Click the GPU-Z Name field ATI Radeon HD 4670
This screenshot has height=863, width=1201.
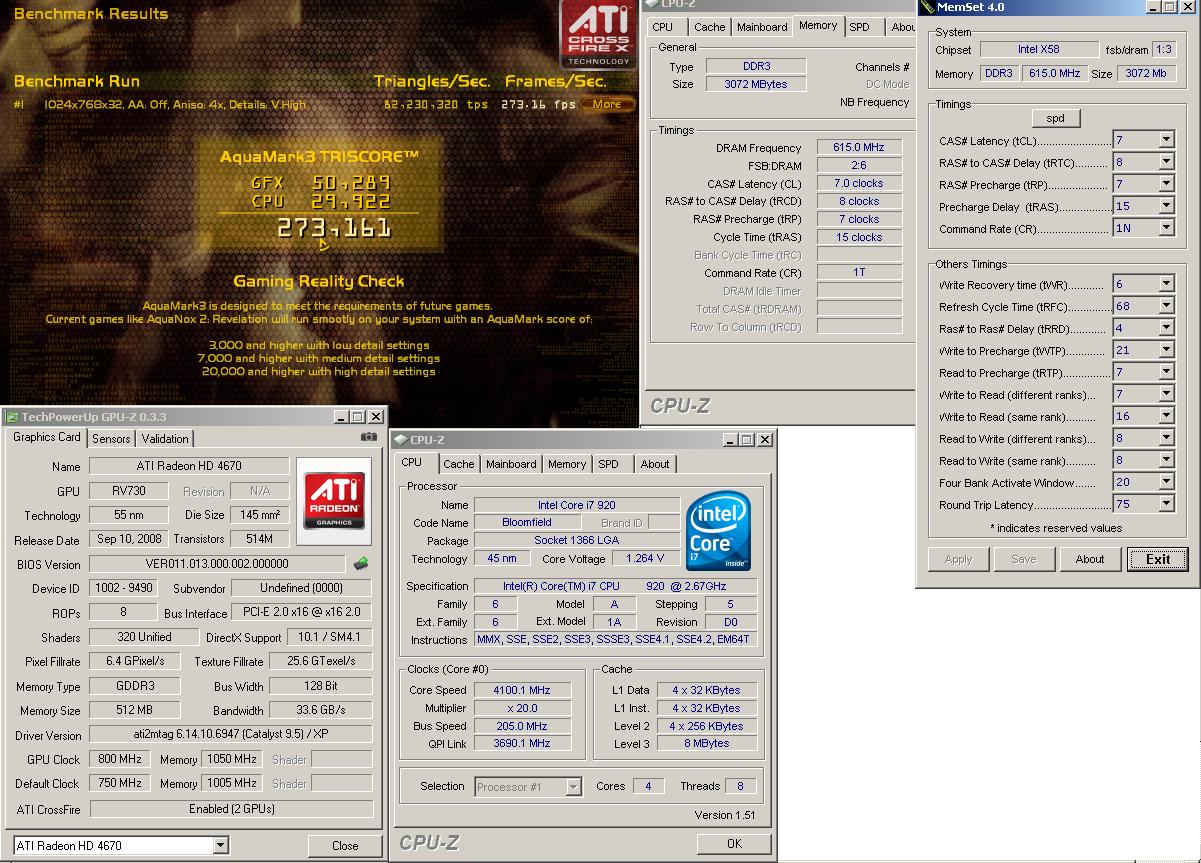(189, 466)
